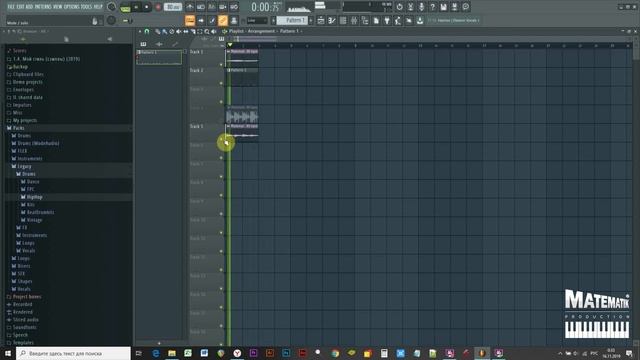Click the speech bubble icon in top toolbar
Viewport: 640px width, 360px height.
(x=466, y=7)
